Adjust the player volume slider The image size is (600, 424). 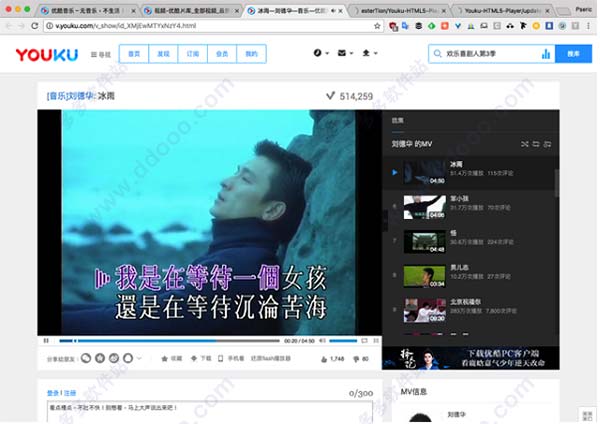(x=343, y=341)
